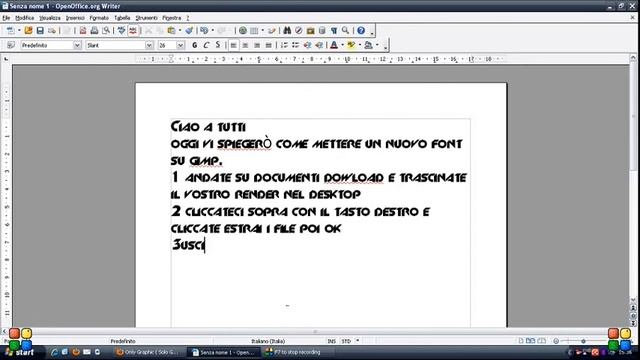This screenshot has width=640, height=360.
Task: Toggle nonprinting characters pilcrow icon
Action: [334, 31]
